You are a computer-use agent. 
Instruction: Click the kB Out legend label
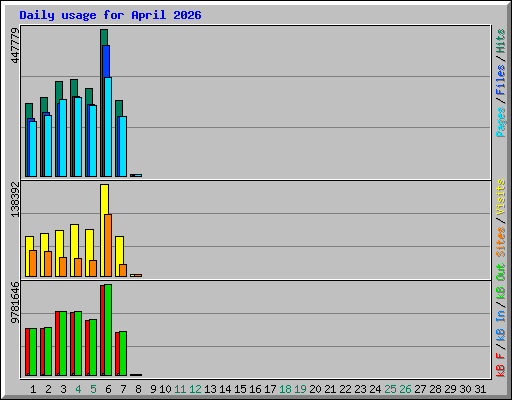[x=500, y=281]
